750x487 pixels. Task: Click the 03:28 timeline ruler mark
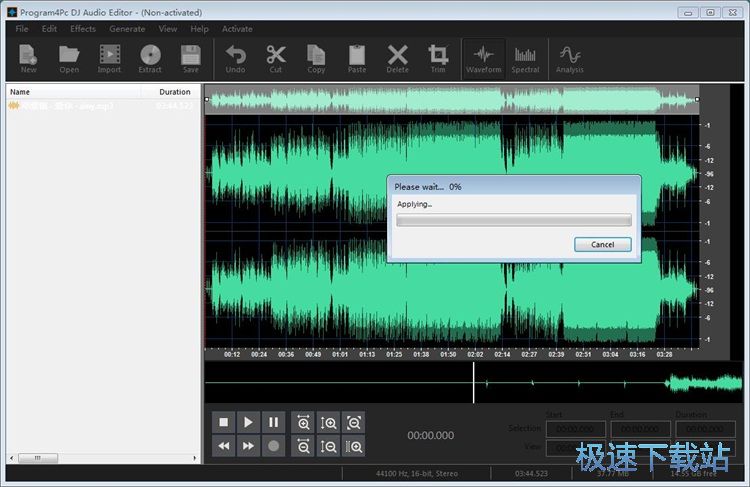click(x=664, y=354)
